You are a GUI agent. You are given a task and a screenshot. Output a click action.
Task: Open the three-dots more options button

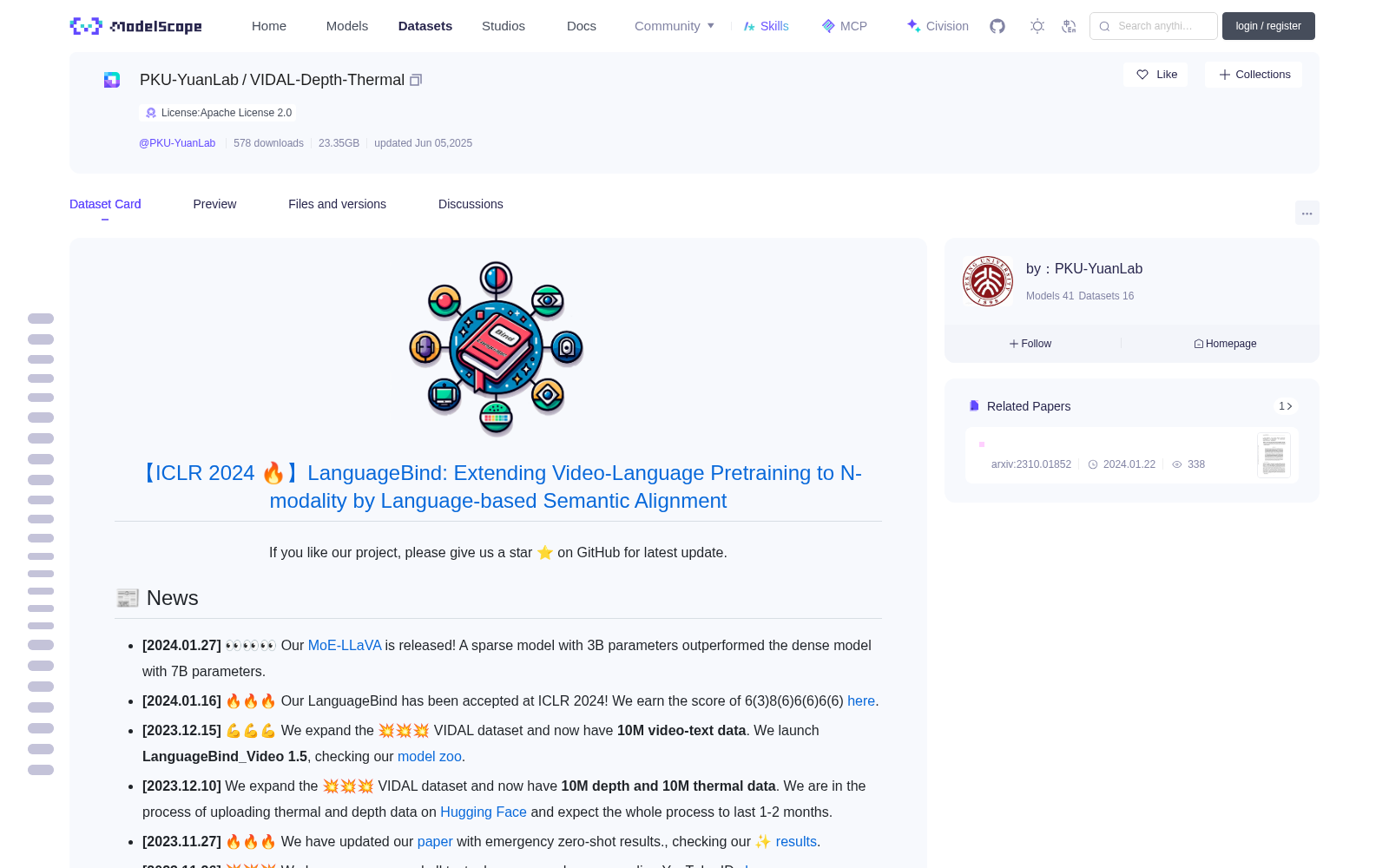[x=1307, y=213]
